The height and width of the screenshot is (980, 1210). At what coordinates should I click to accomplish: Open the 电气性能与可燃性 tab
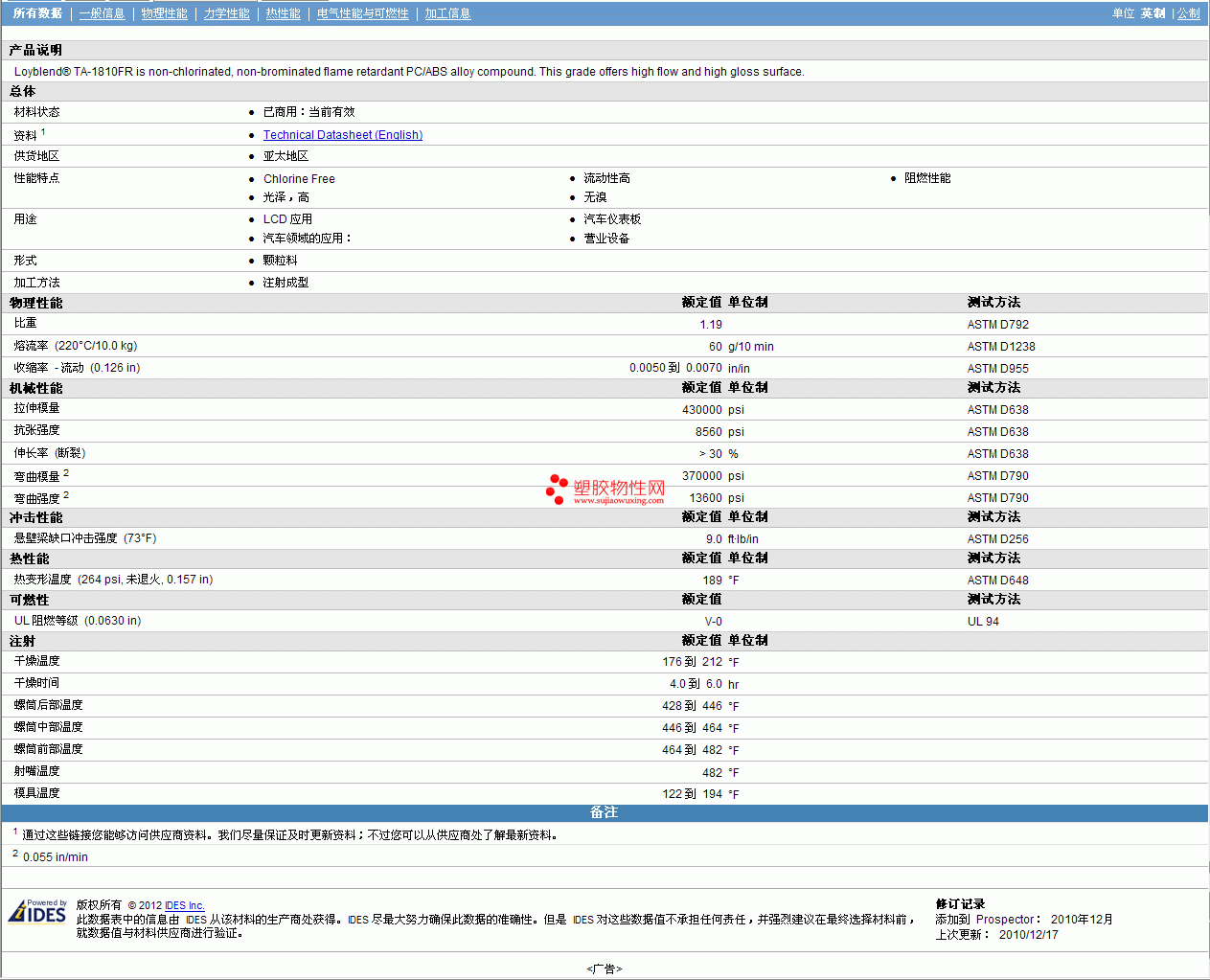click(x=363, y=13)
